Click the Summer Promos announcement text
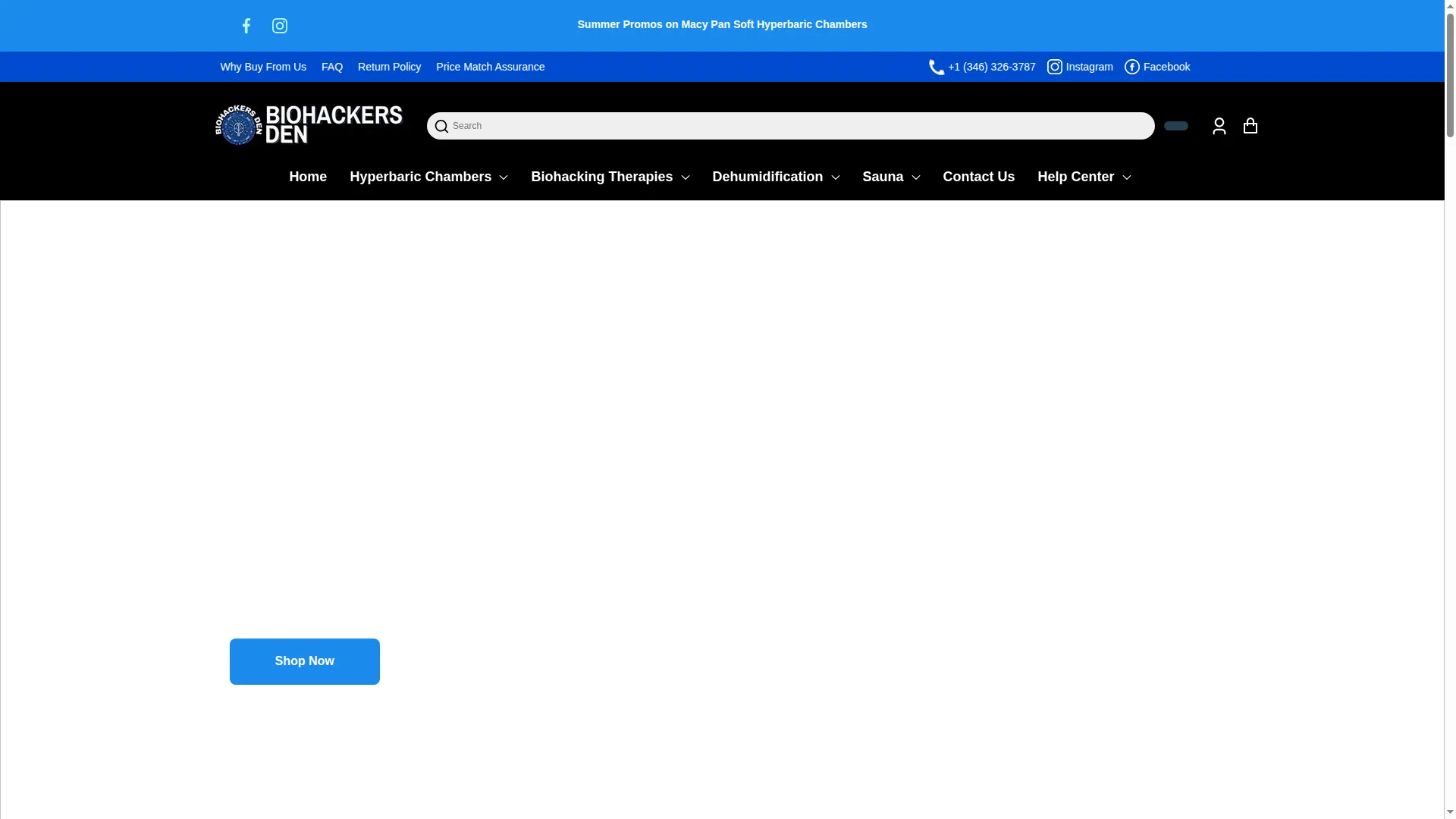 click(722, 24)
